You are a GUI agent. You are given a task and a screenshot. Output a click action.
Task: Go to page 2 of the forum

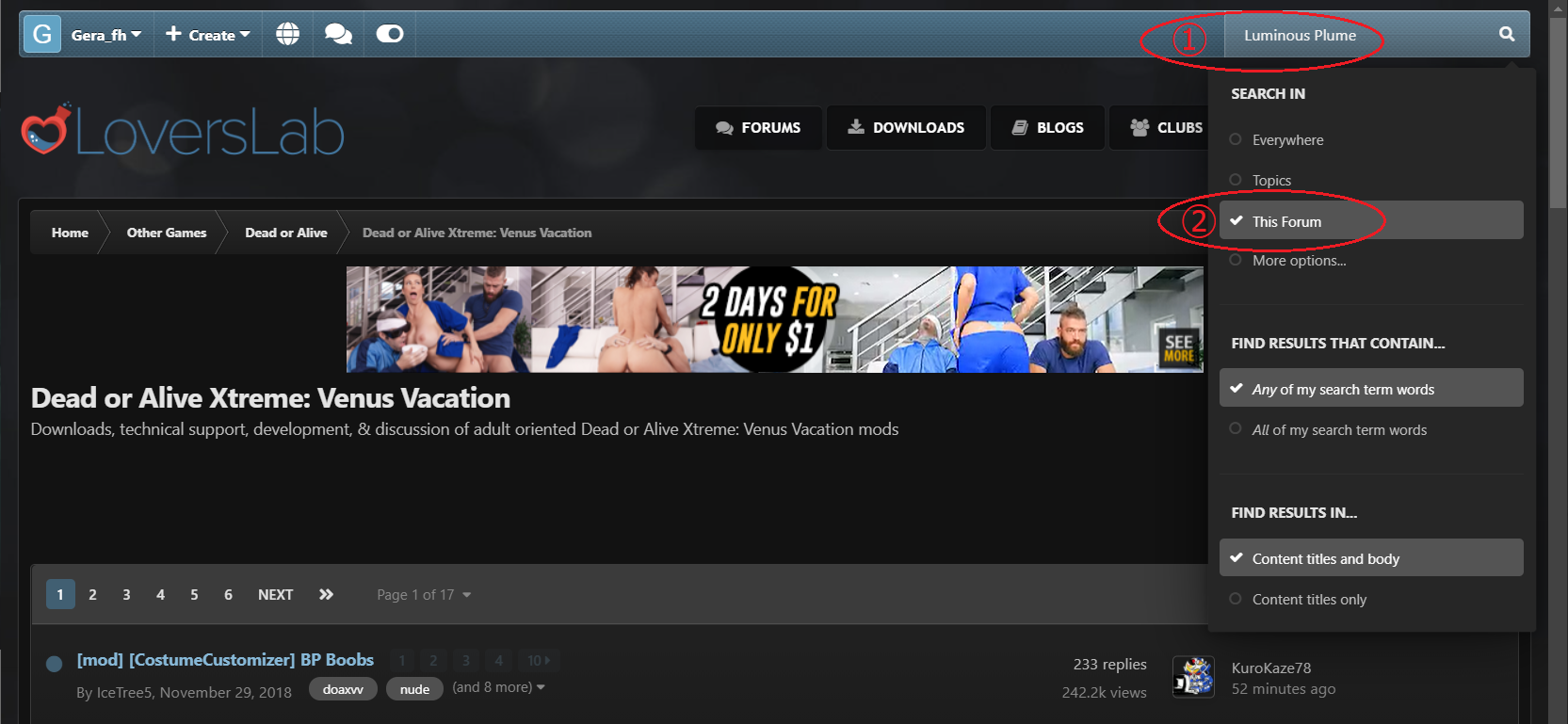[x=92, y=594]
